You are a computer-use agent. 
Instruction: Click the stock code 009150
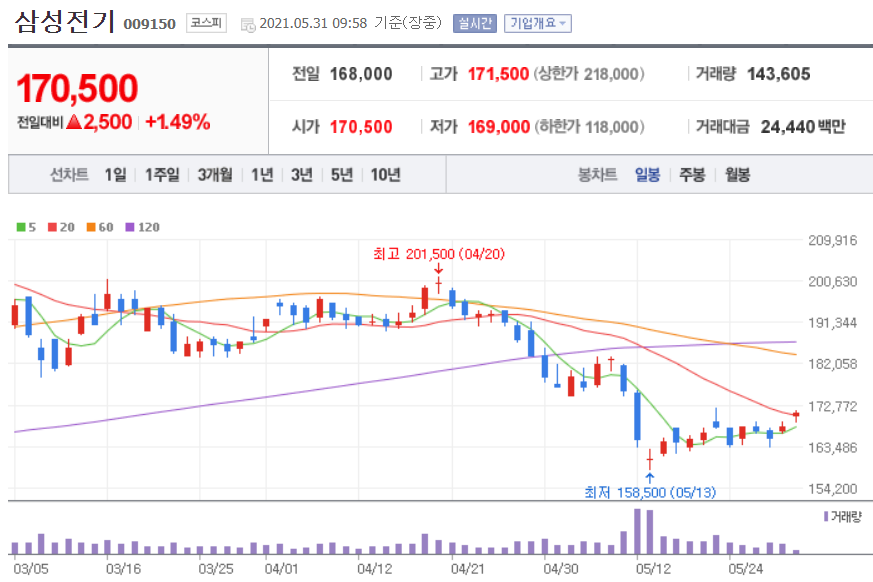click(149, 24)
